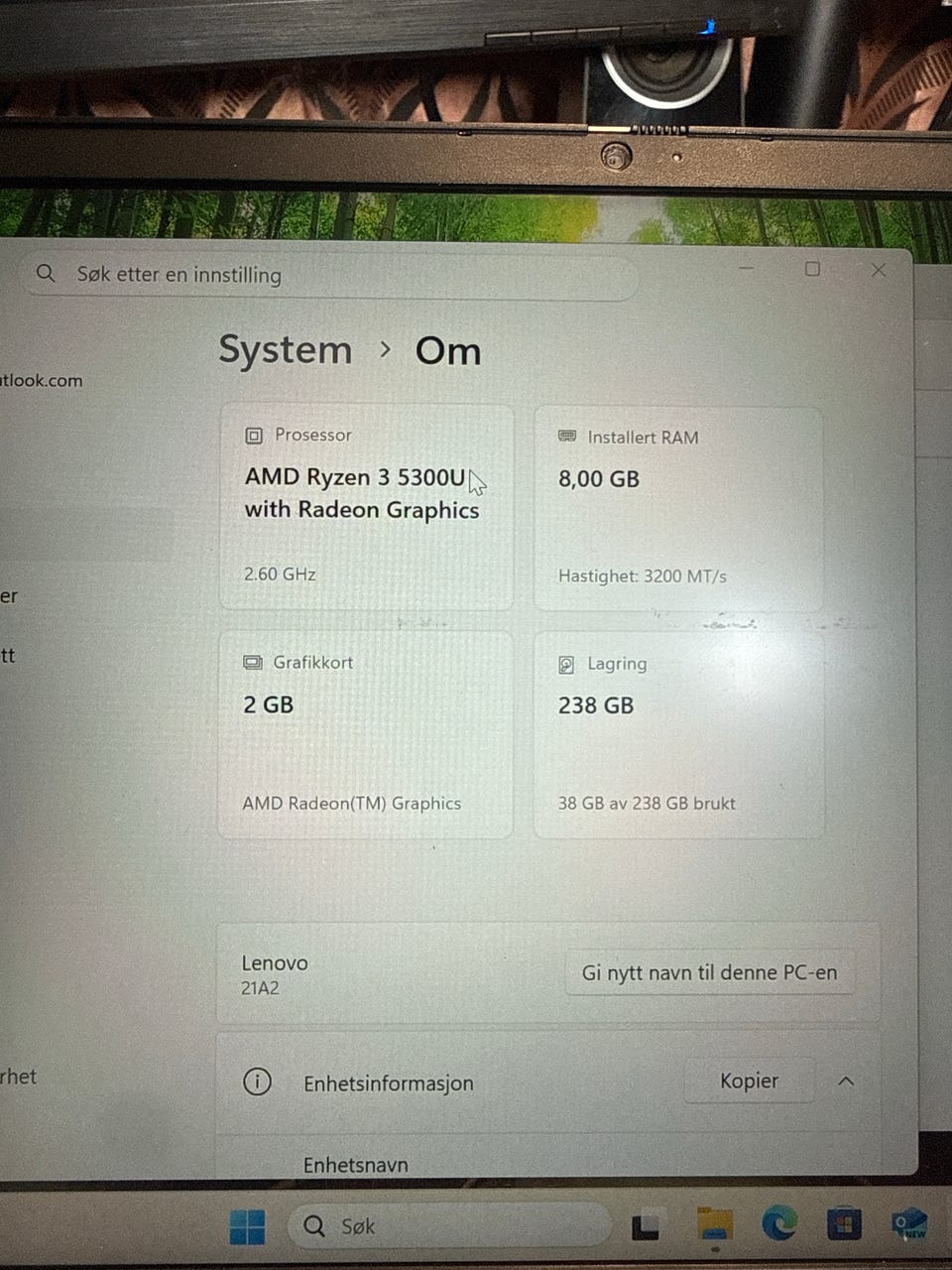The height and width of the screenshot is (1270, 952).
Task: Open Microsoft Store from the taskbar
Action: pyautogui.click(x=844, y=1223)
